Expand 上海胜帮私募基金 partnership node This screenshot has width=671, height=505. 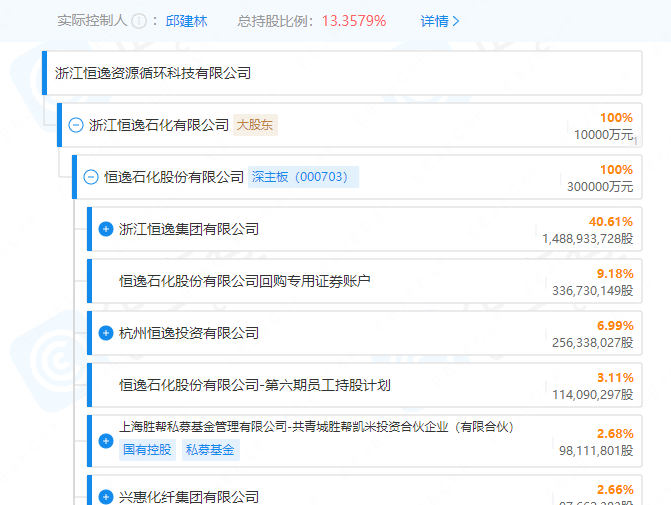point(106,441)
